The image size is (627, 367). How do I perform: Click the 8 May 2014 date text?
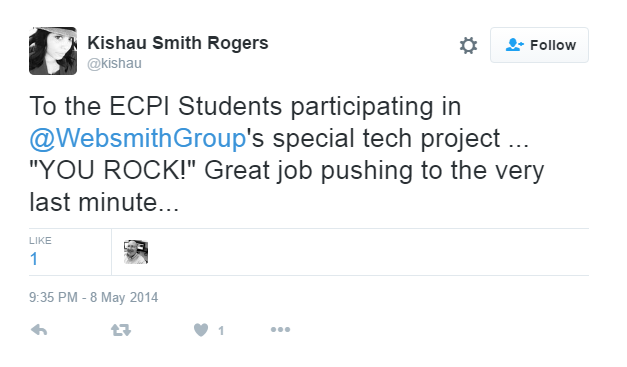tap(124, 297)
